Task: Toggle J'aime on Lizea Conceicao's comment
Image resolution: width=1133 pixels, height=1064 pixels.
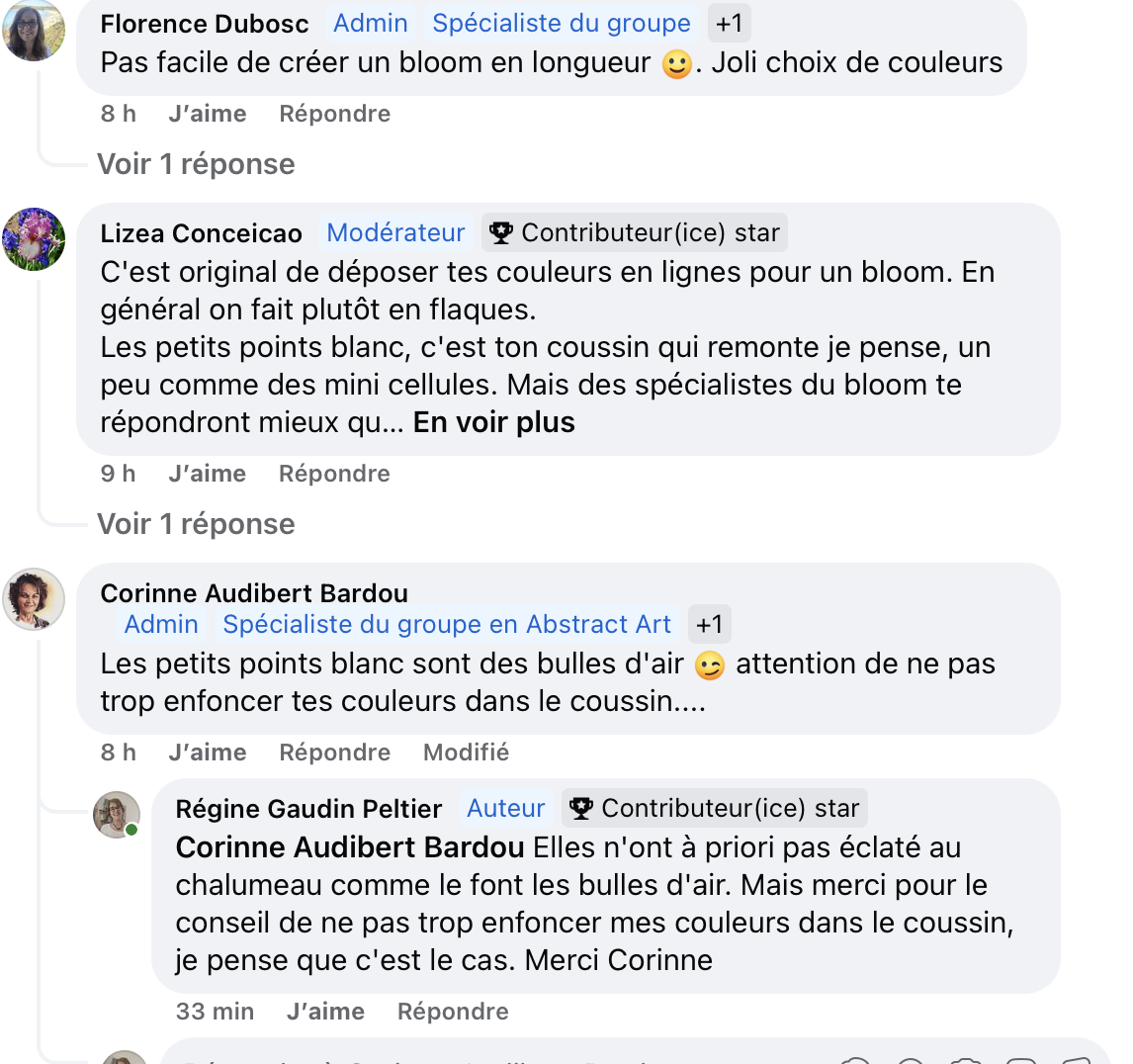Action: (x=208, y=475)
